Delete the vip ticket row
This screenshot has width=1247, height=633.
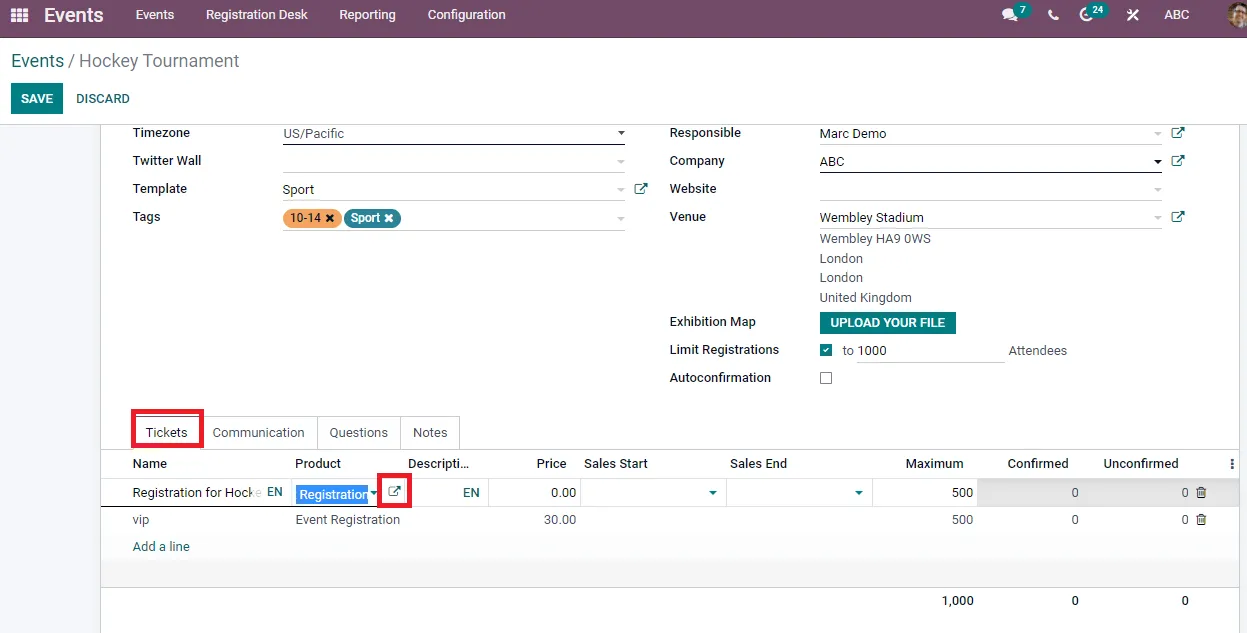(1201, 519)
